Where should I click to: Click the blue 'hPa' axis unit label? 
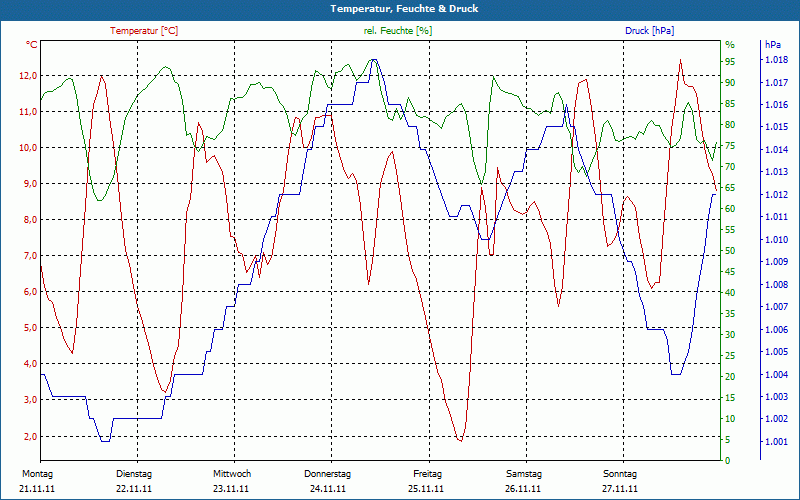(773, 45)
